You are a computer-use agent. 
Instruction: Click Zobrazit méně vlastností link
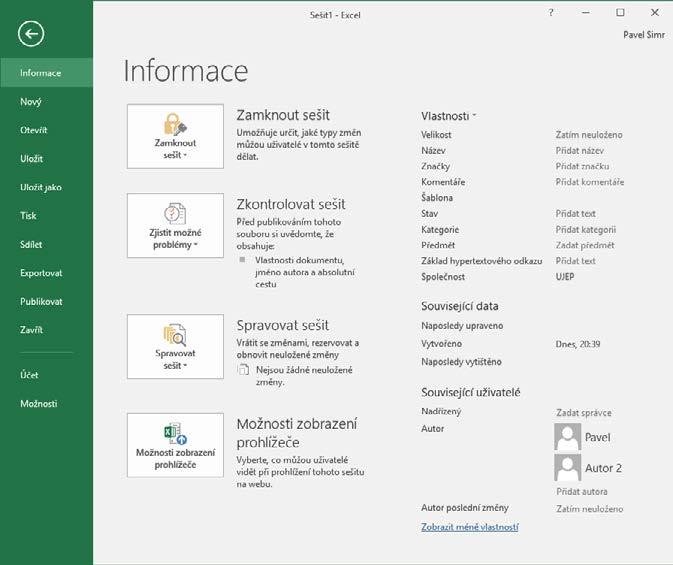click(x=470, y=527)
